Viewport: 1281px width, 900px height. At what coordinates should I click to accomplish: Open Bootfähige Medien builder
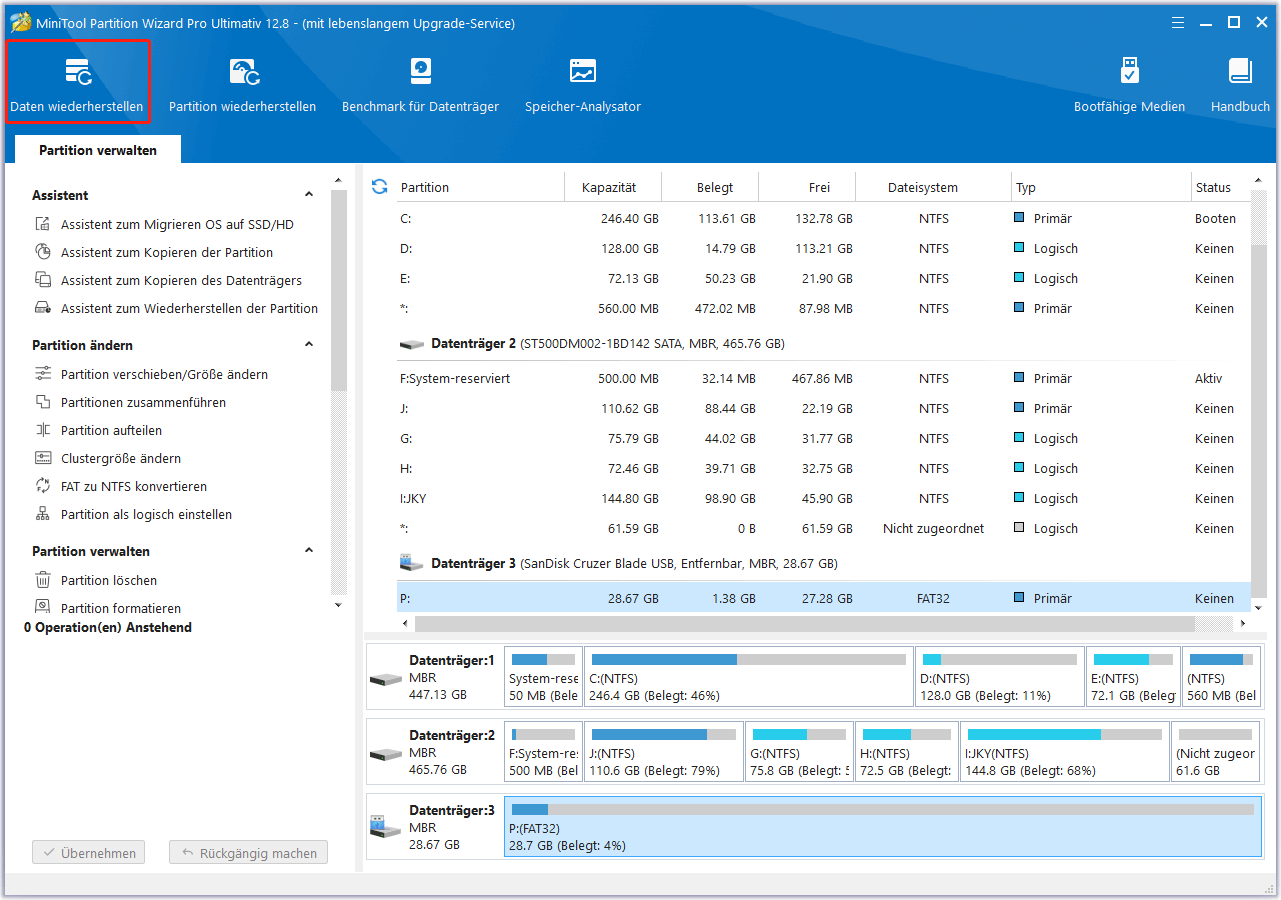pos(1129,82)
